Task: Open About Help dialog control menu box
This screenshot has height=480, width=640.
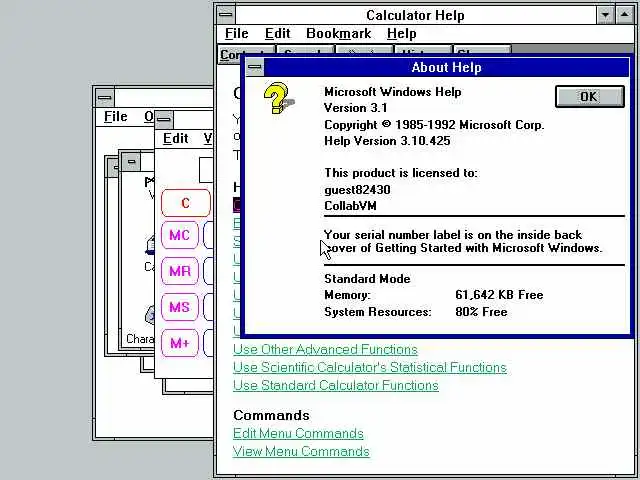Action: coord(255,67)
